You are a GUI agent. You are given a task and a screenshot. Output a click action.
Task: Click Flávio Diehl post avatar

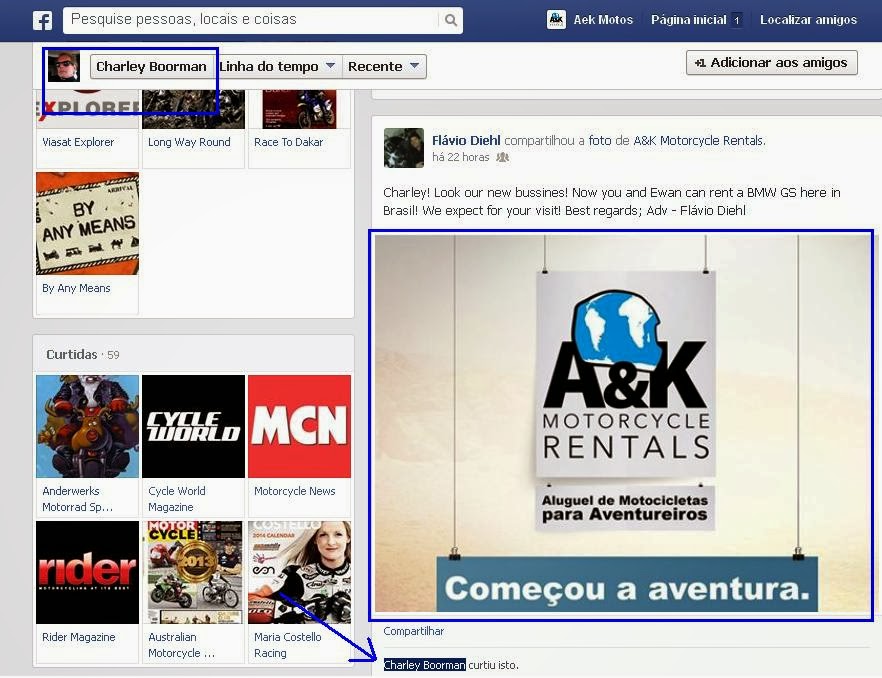[403, 148]
